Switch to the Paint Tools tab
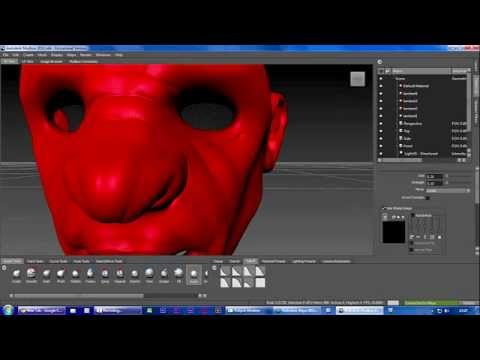Viewport: 480px width, 360px height. point(35,261)
